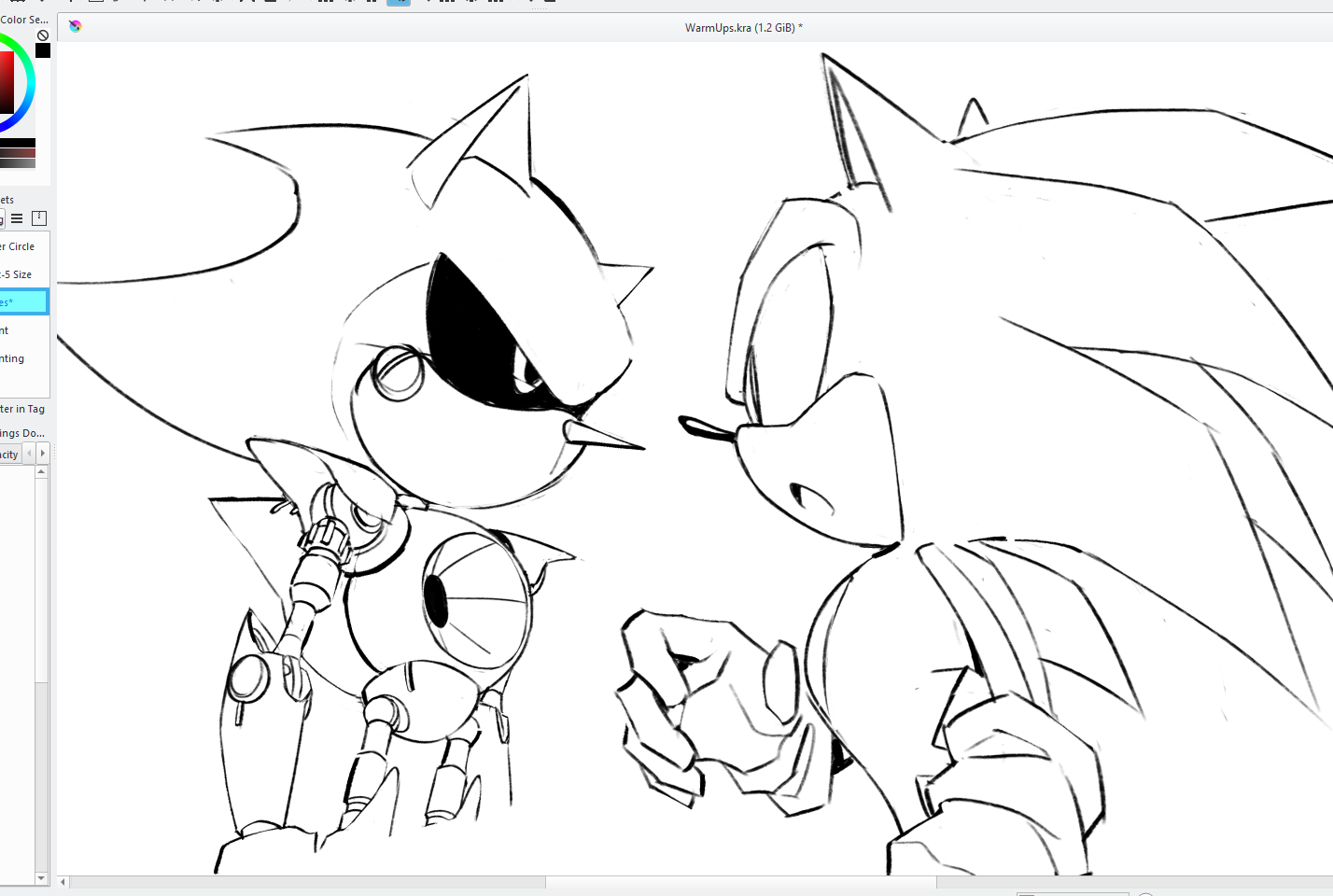Viewport: 1333px width, 896px height.
Task: Click the docker scrollbar down arrow
Action: (x=41, y=878)
